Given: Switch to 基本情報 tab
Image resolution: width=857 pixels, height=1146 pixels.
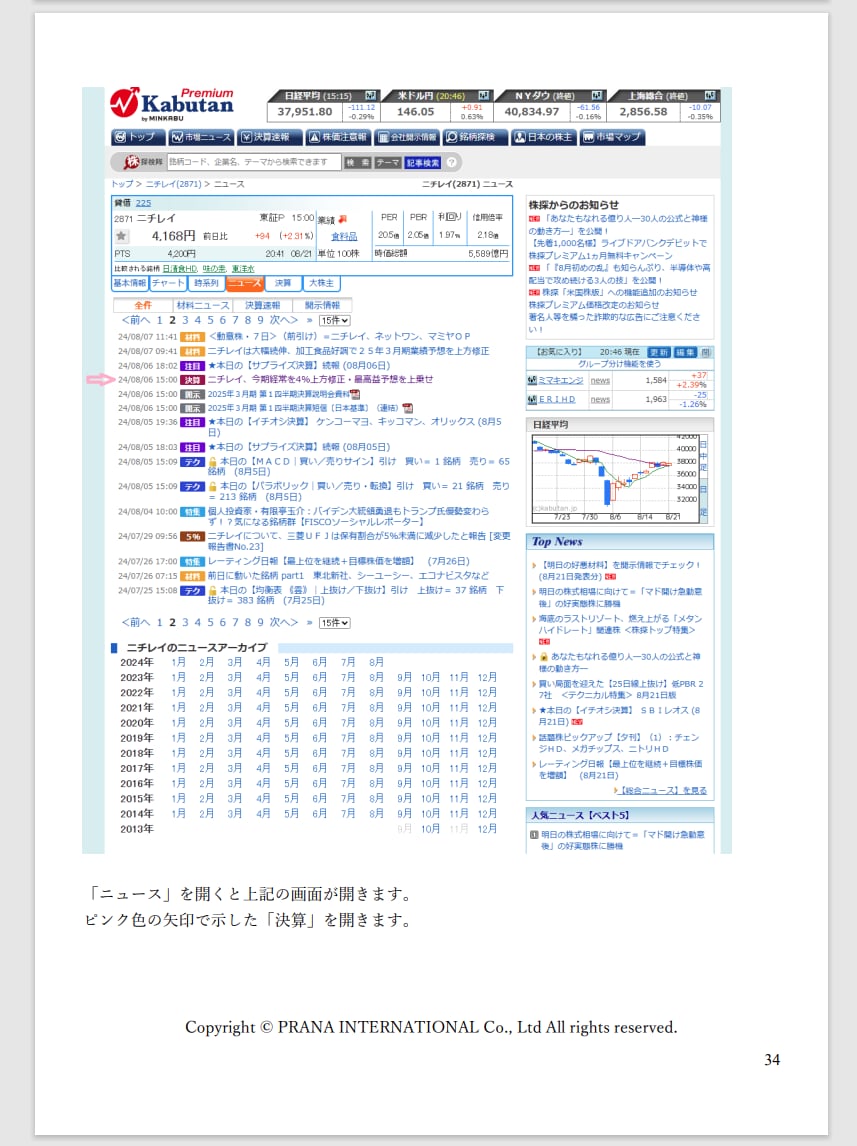Looking at the screenshot, I should [130, 284].
